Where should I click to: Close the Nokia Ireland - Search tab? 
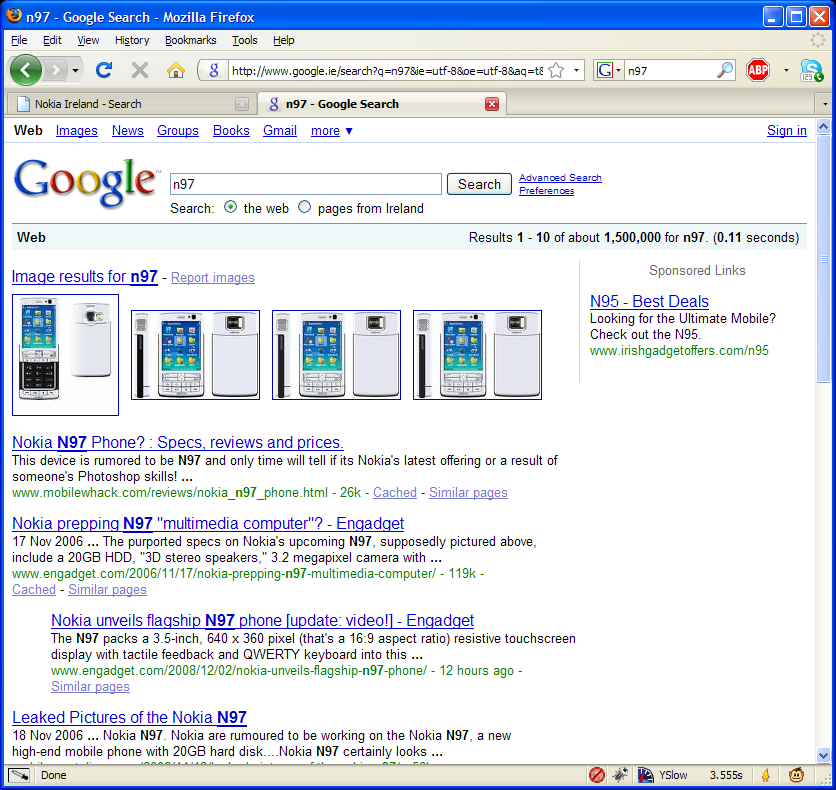[242, 104]
